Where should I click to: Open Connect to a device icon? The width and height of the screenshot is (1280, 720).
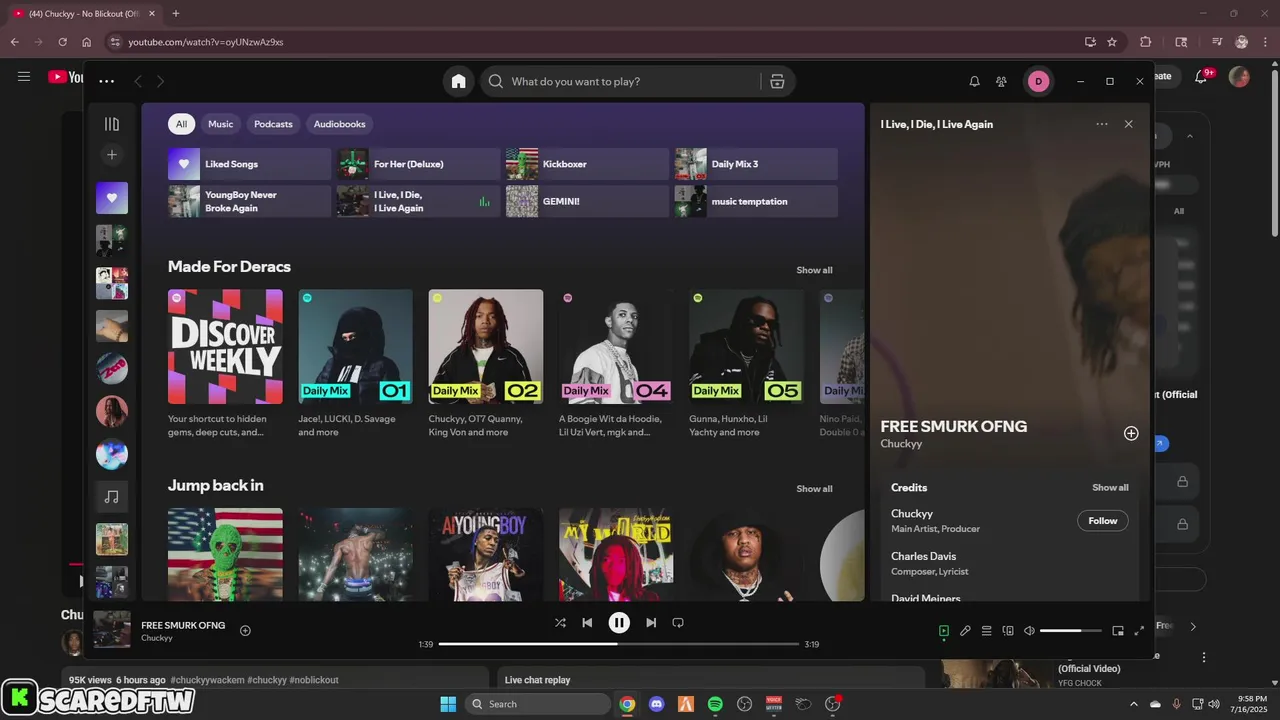click(1008, 631)
